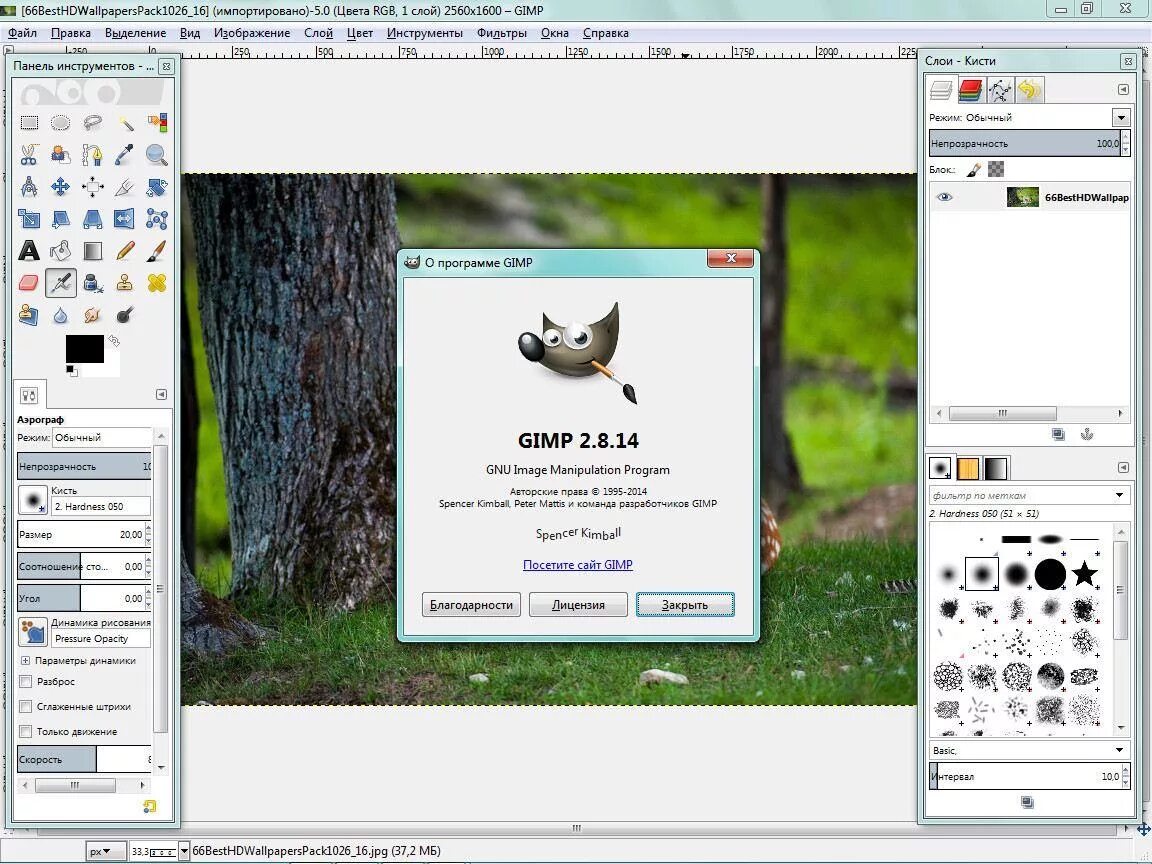Select the Bucket Fill tool
Image resolution: width=1152 pixels, height=864 pixels.
61,251
